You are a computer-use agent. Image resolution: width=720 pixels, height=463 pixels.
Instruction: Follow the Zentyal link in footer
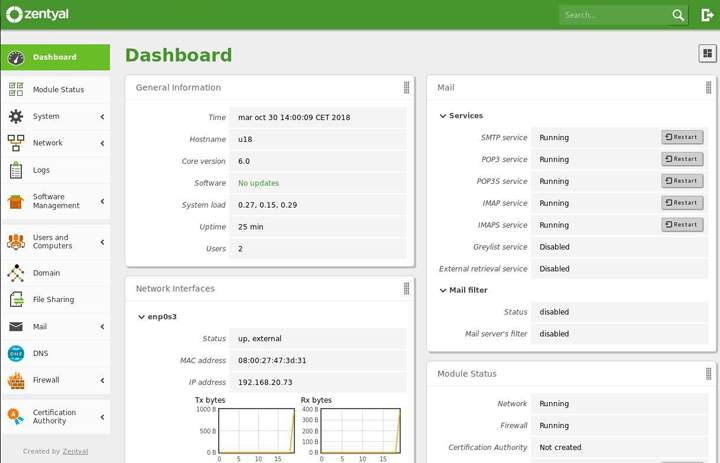pyautogui.click(x=75, y=452)
